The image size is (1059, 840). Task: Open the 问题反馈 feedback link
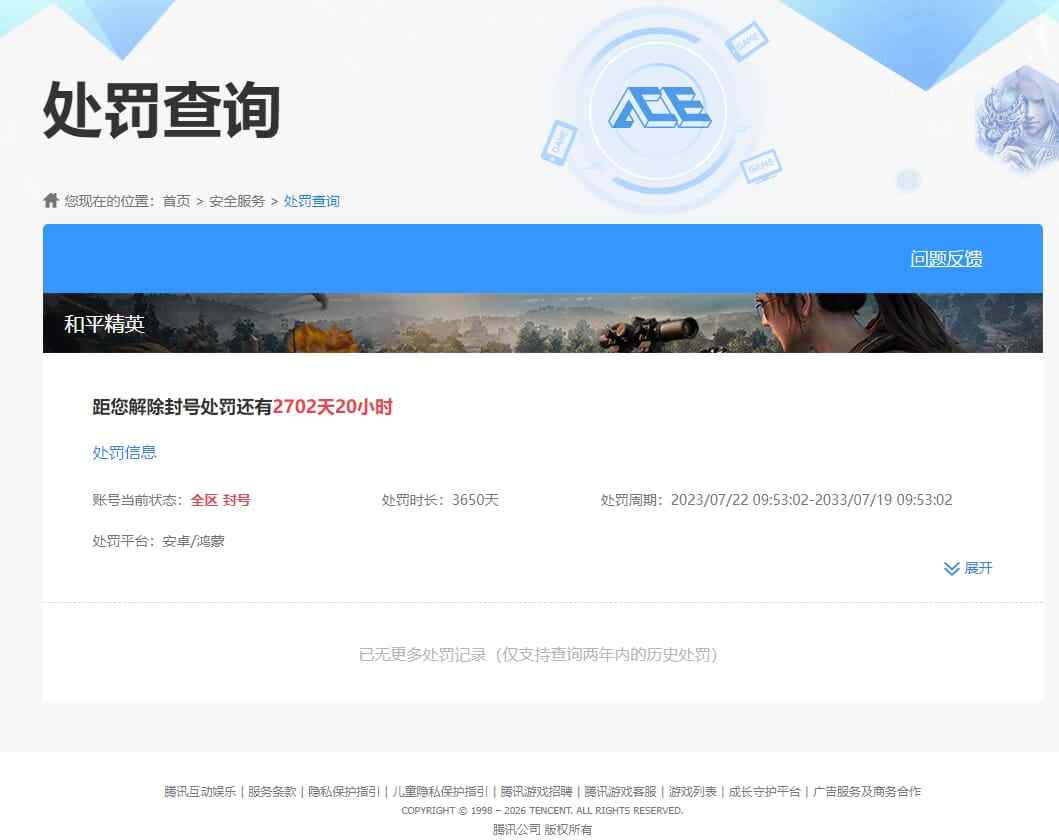tap(947, 258)
